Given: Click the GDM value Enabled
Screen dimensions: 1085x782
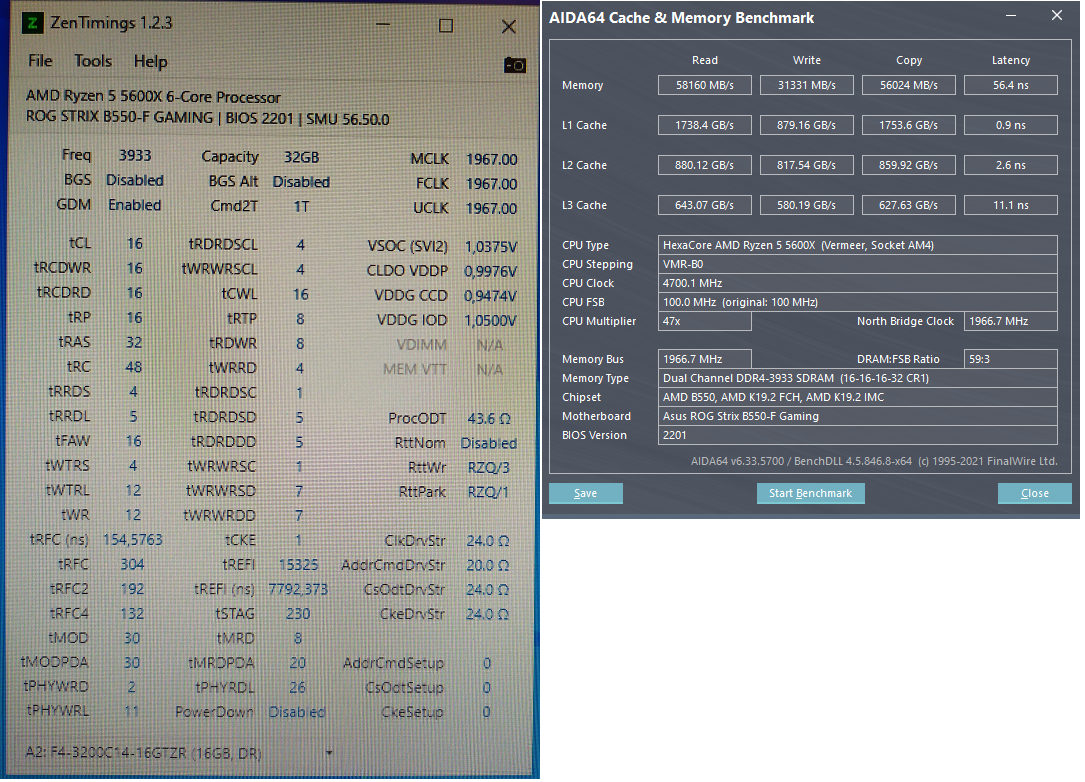Looking at the screenshot, I should (134, 205).
